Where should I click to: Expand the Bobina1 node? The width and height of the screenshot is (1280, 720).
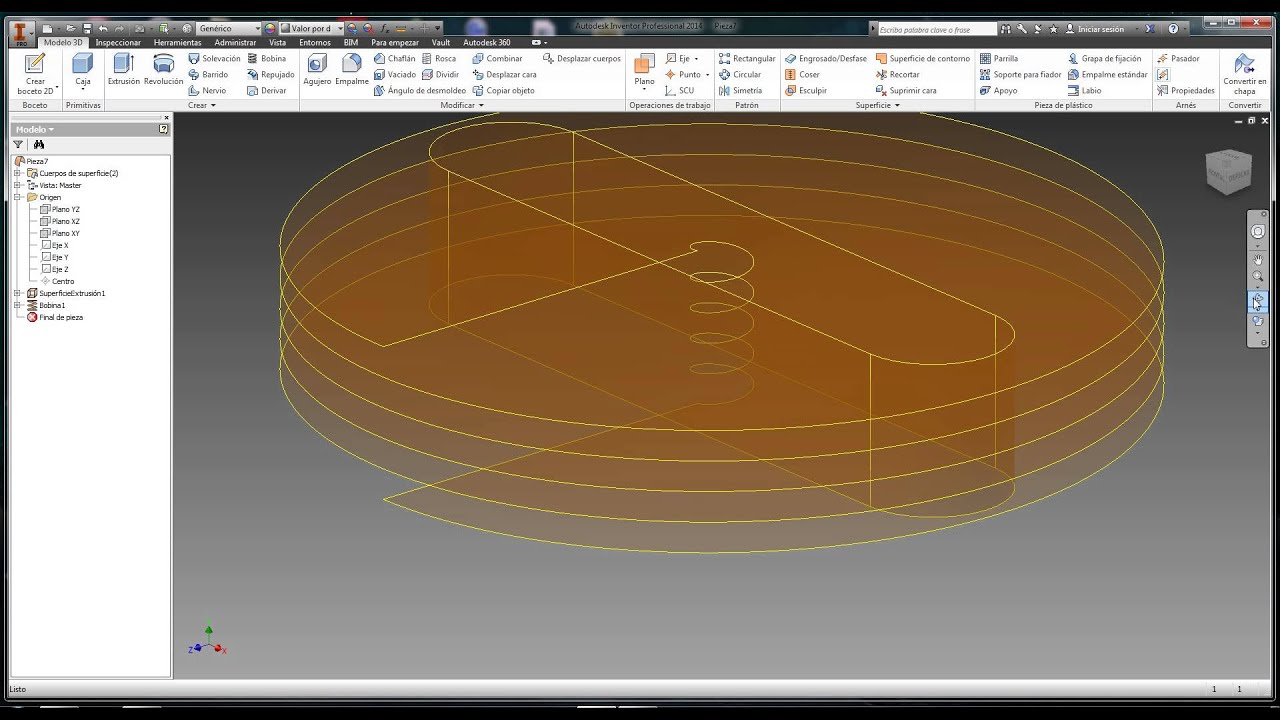point(17,305)
